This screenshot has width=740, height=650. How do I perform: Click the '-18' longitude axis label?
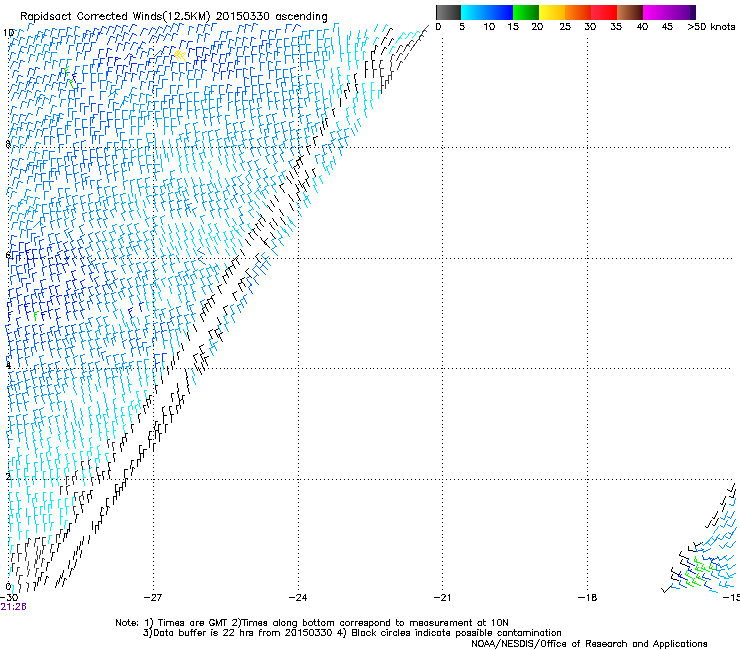pos(587,598)
